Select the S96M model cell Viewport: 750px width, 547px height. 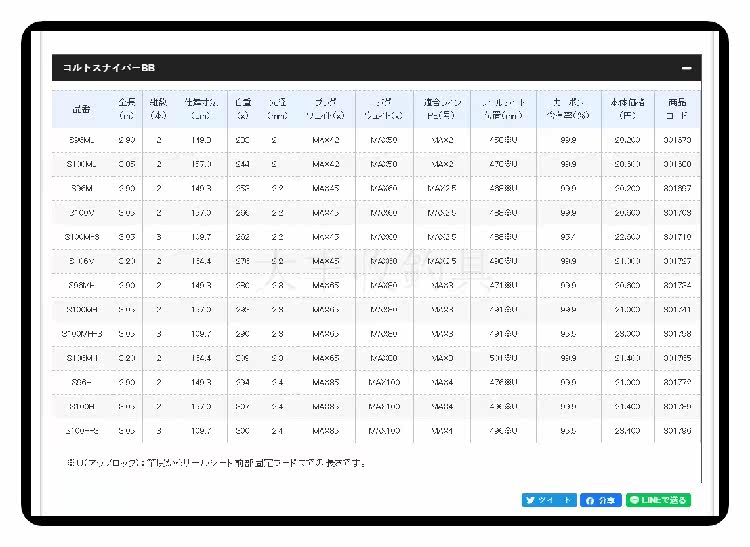pos(82,188)
